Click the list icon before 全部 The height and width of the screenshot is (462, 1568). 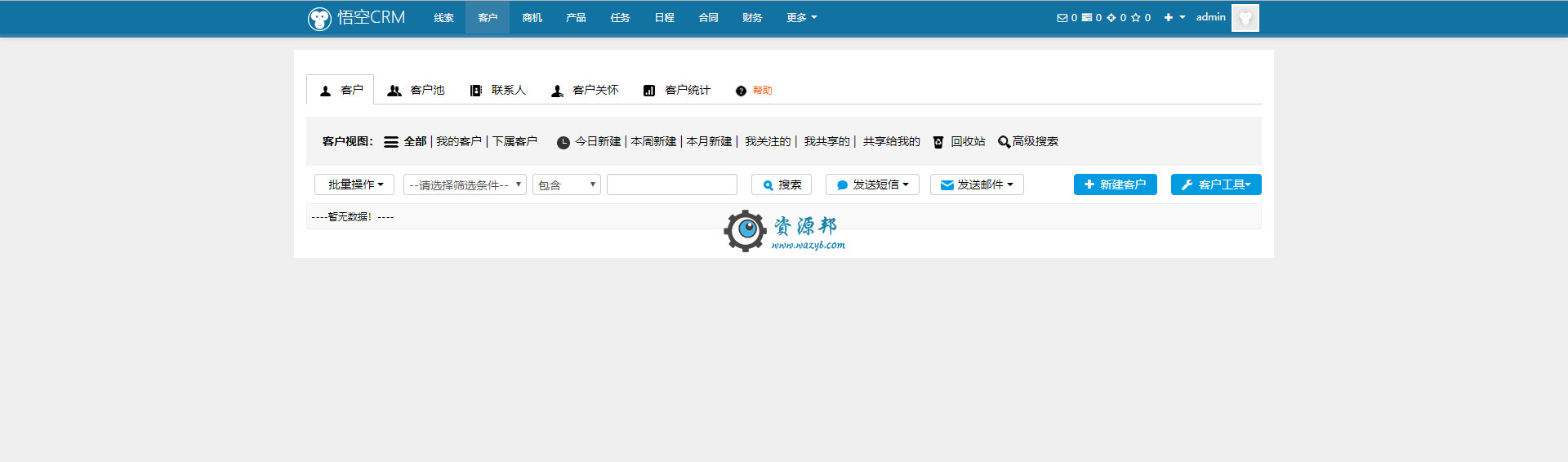[x=391, y=142]
